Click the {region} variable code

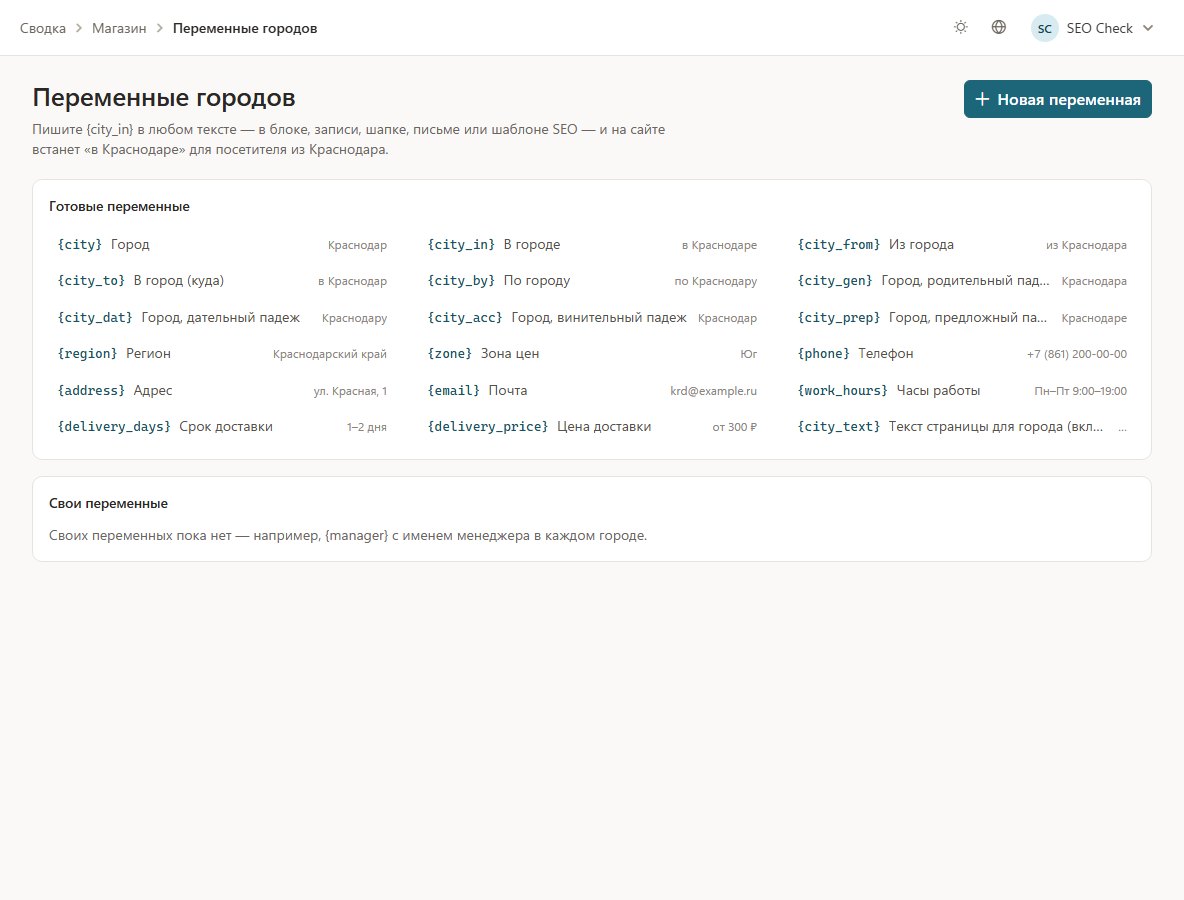pos(87,353)
